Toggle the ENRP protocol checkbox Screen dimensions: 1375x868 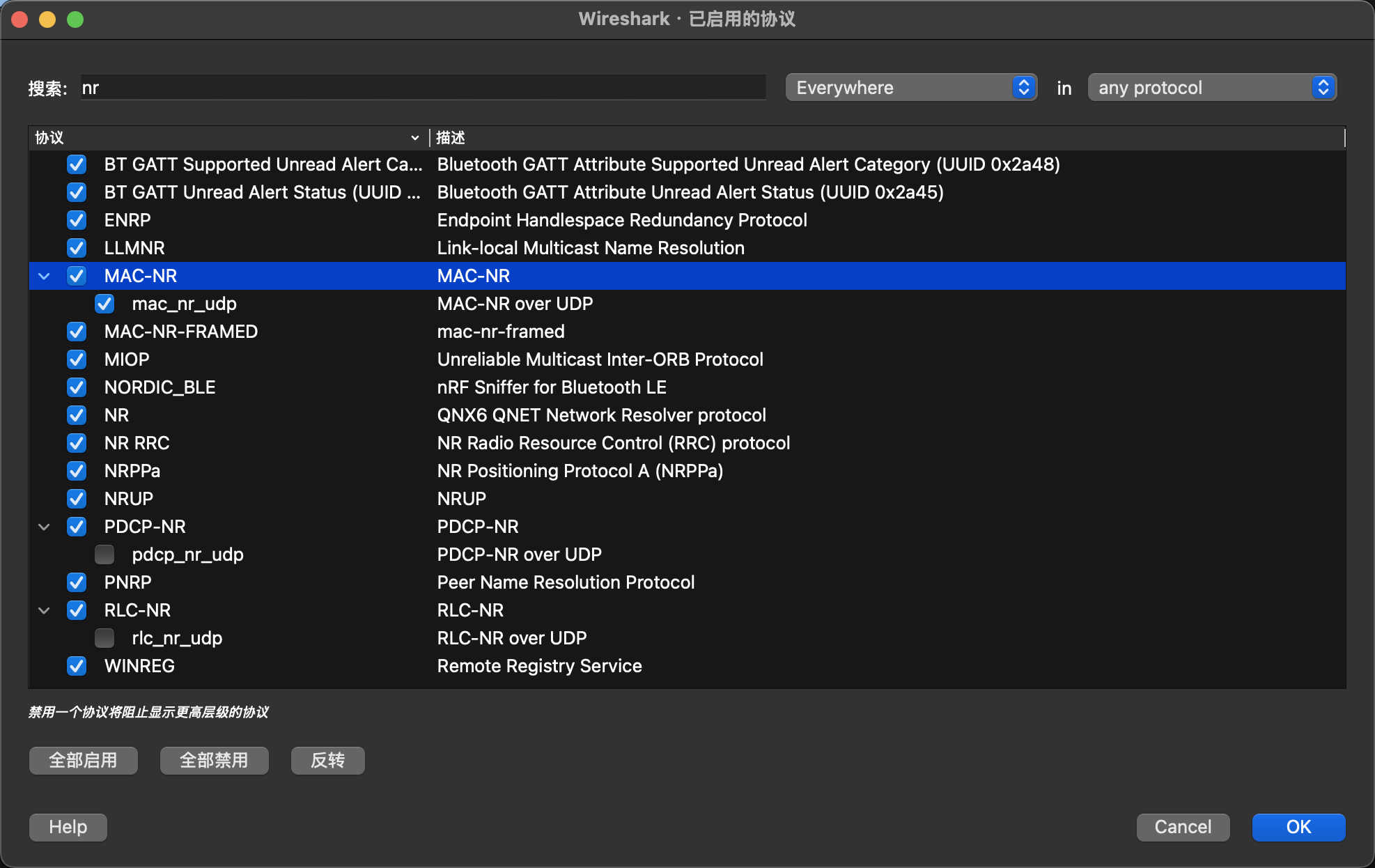click(x=77, y=220)
